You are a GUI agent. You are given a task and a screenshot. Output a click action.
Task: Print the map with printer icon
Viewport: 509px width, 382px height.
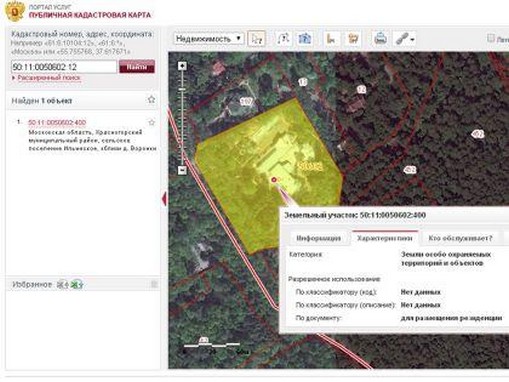pyautogui.click(x=380, y=39)
